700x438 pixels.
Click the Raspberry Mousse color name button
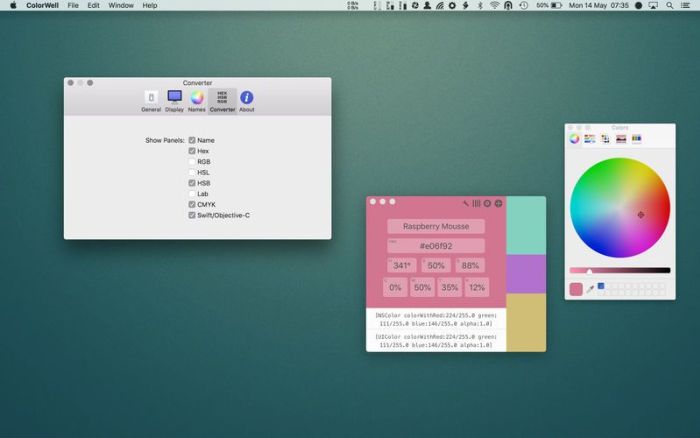tap(435, 227)
